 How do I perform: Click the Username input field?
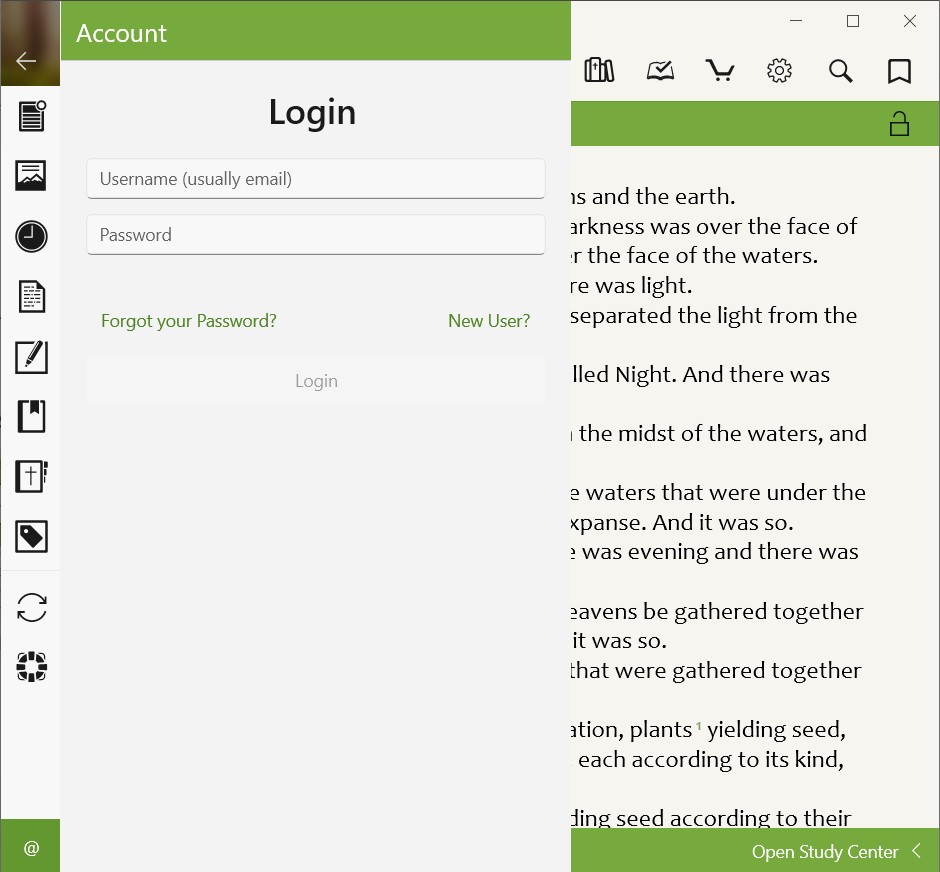coord(316,179)
